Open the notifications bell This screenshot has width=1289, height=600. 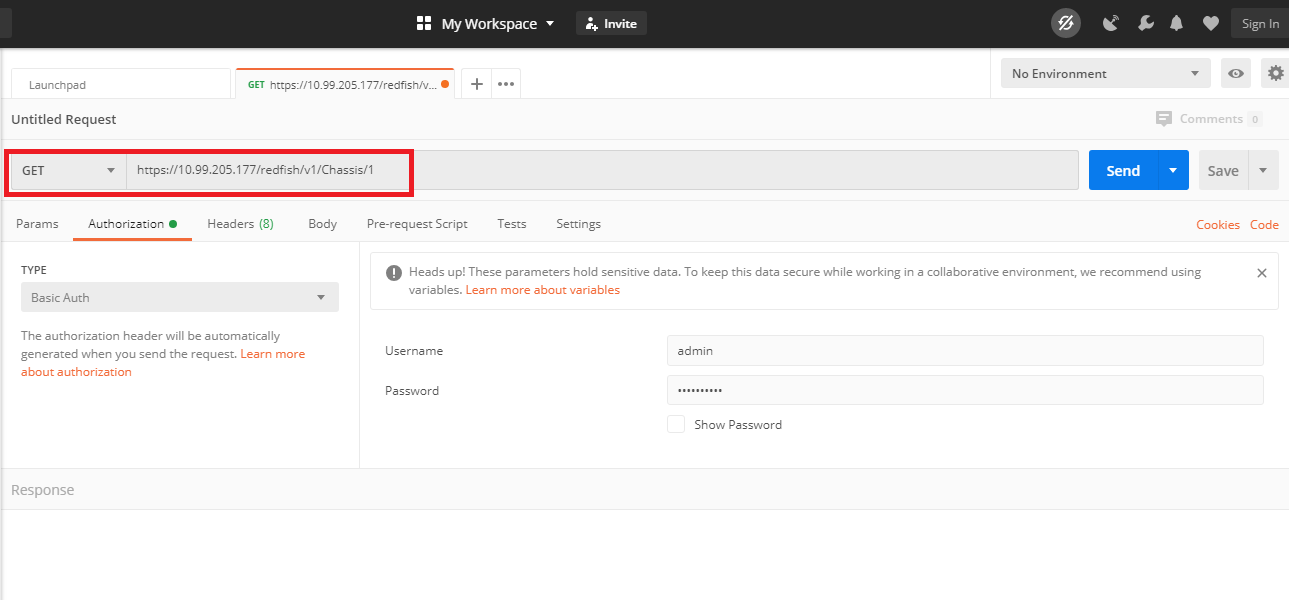tap(1177, 23)
